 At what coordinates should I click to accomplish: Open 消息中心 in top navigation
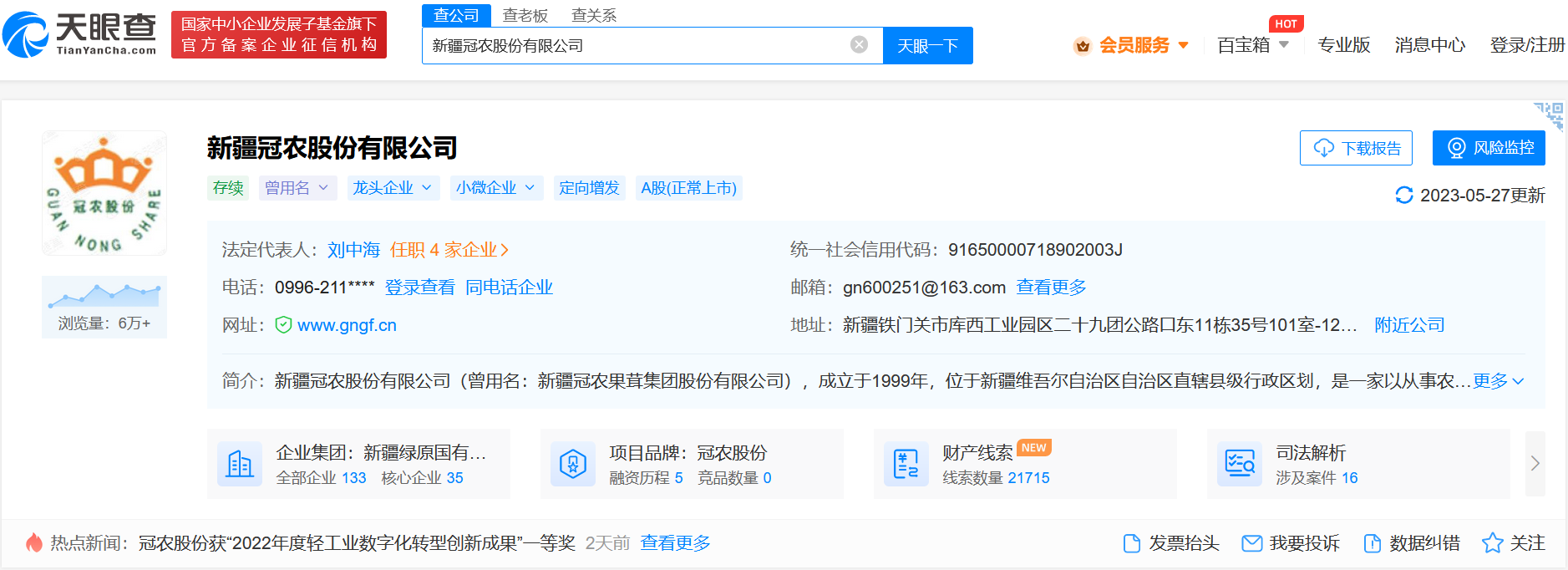pos(1429,45)
